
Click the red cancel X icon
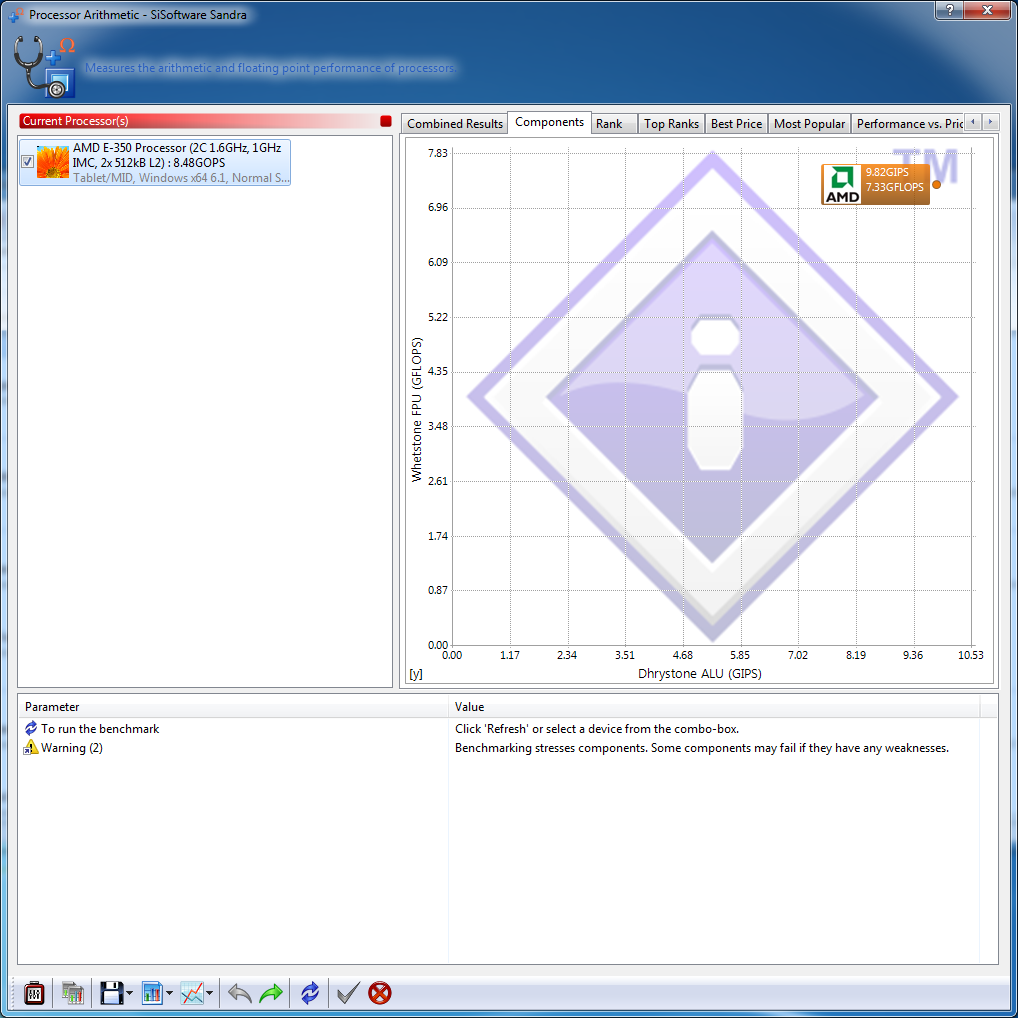pyautogui.click(x=380, y=993)
